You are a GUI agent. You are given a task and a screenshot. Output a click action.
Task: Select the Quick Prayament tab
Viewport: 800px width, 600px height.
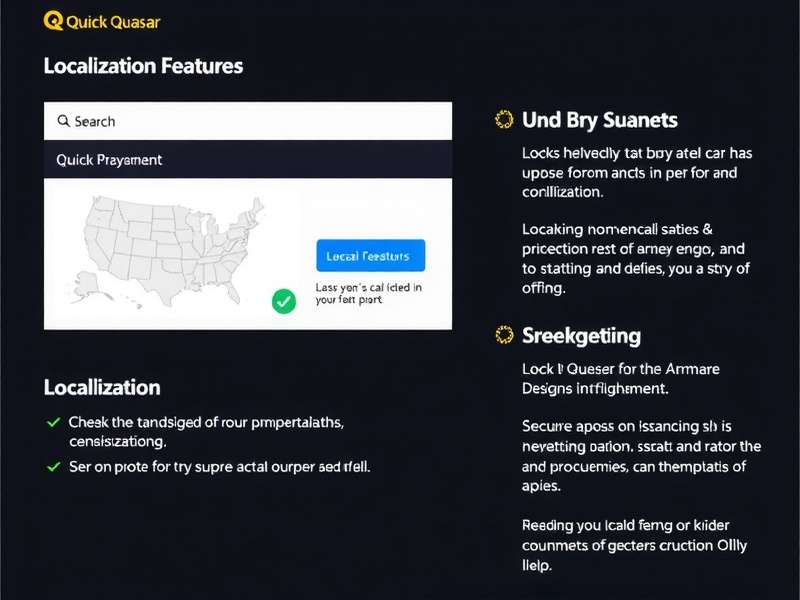coord(110,159)
